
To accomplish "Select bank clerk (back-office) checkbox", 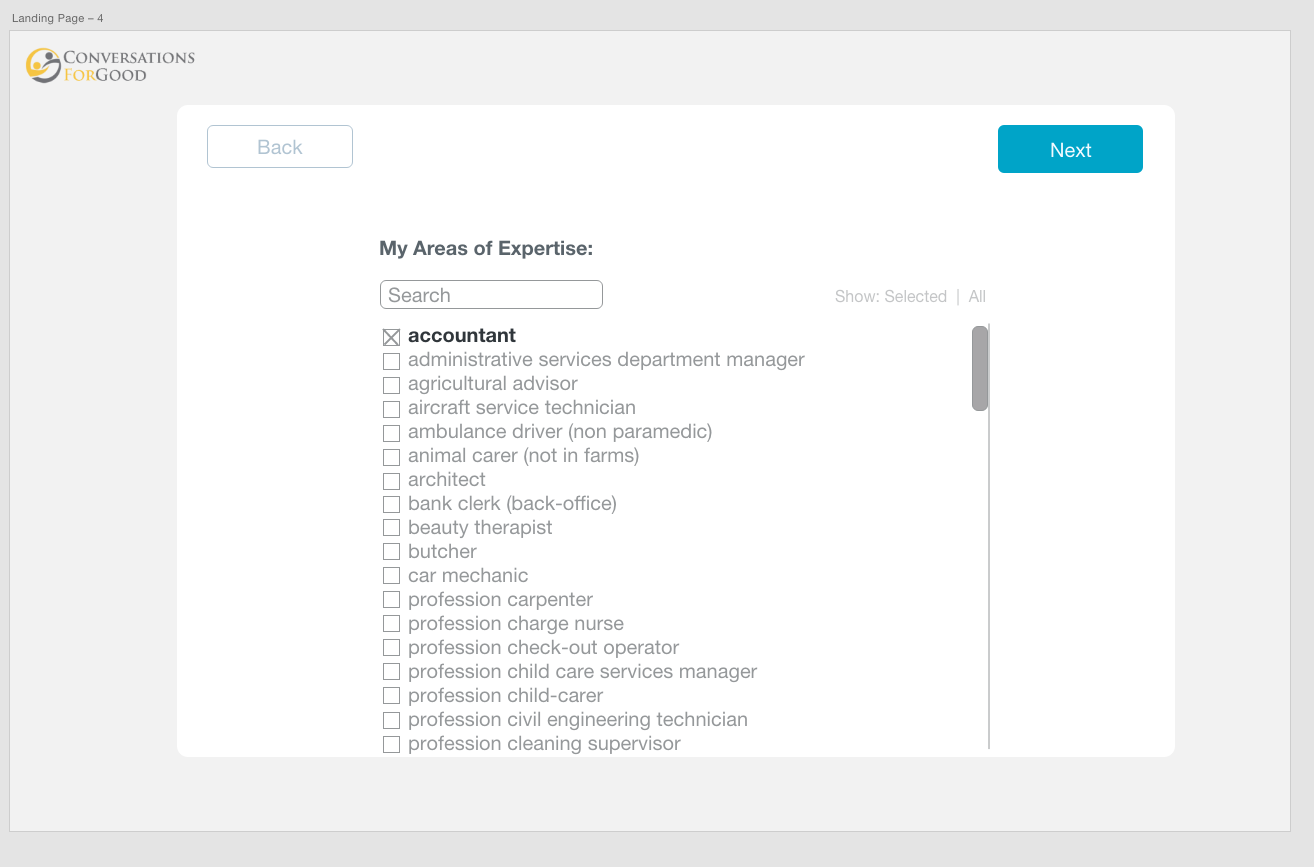I will click(392, 505).
